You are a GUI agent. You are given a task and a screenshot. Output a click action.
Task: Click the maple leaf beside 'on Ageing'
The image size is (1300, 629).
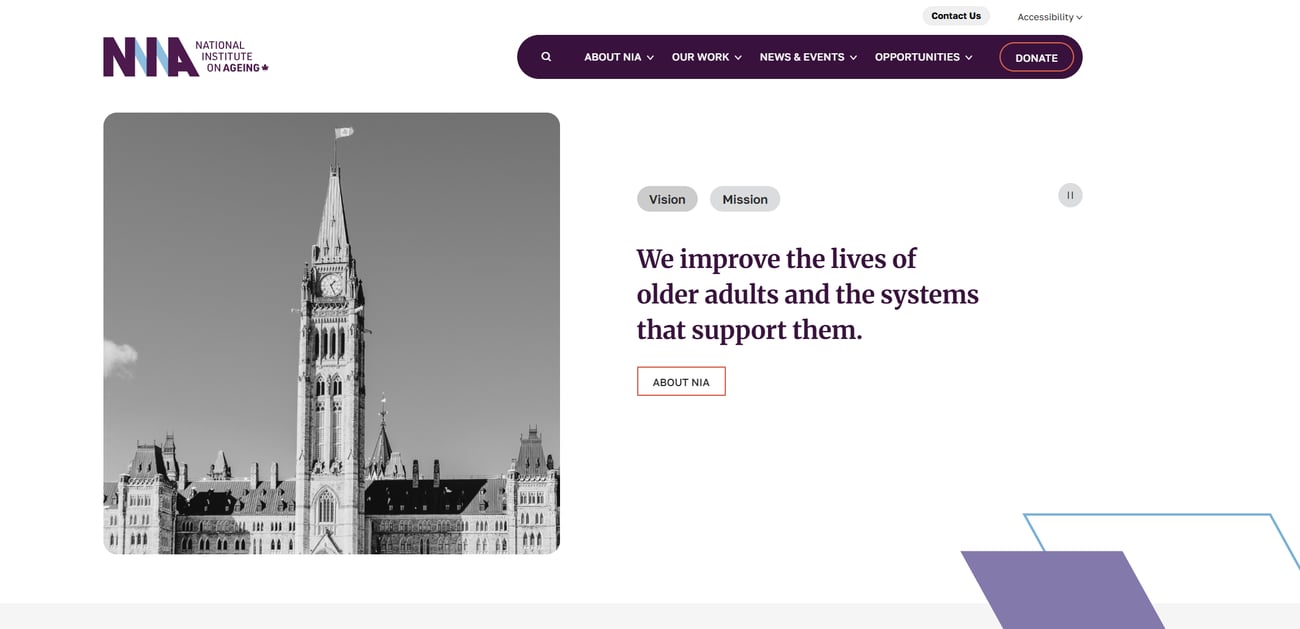click(265, 68)
